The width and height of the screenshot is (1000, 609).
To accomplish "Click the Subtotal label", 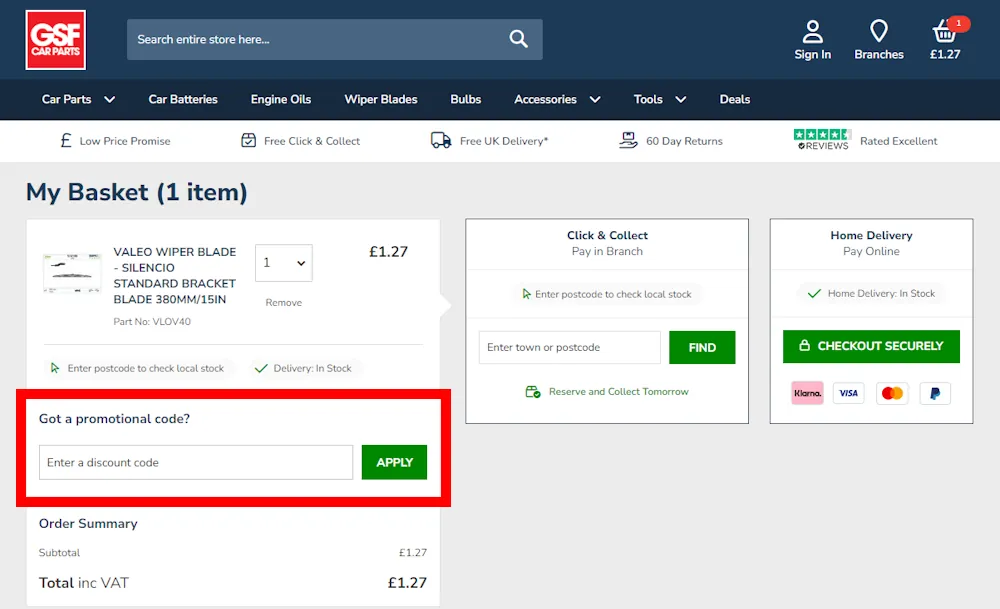I will coord(59,552).
